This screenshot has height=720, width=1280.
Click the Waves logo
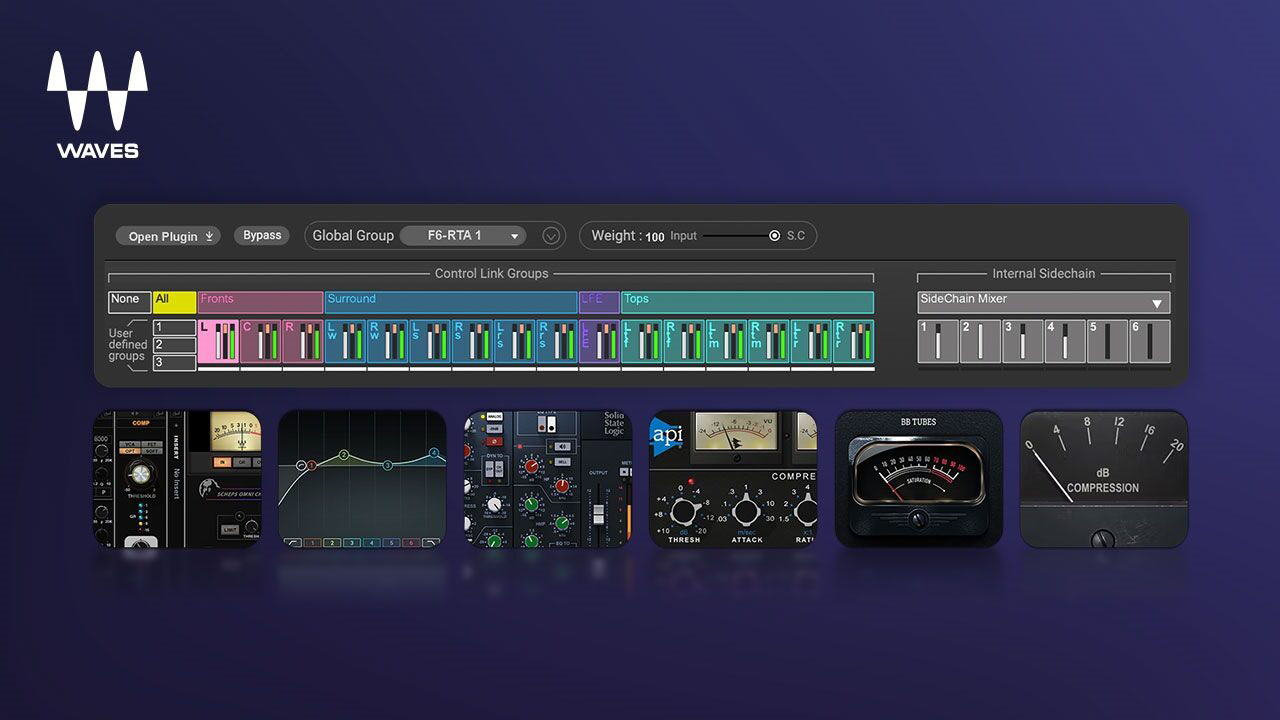[97, 104]
